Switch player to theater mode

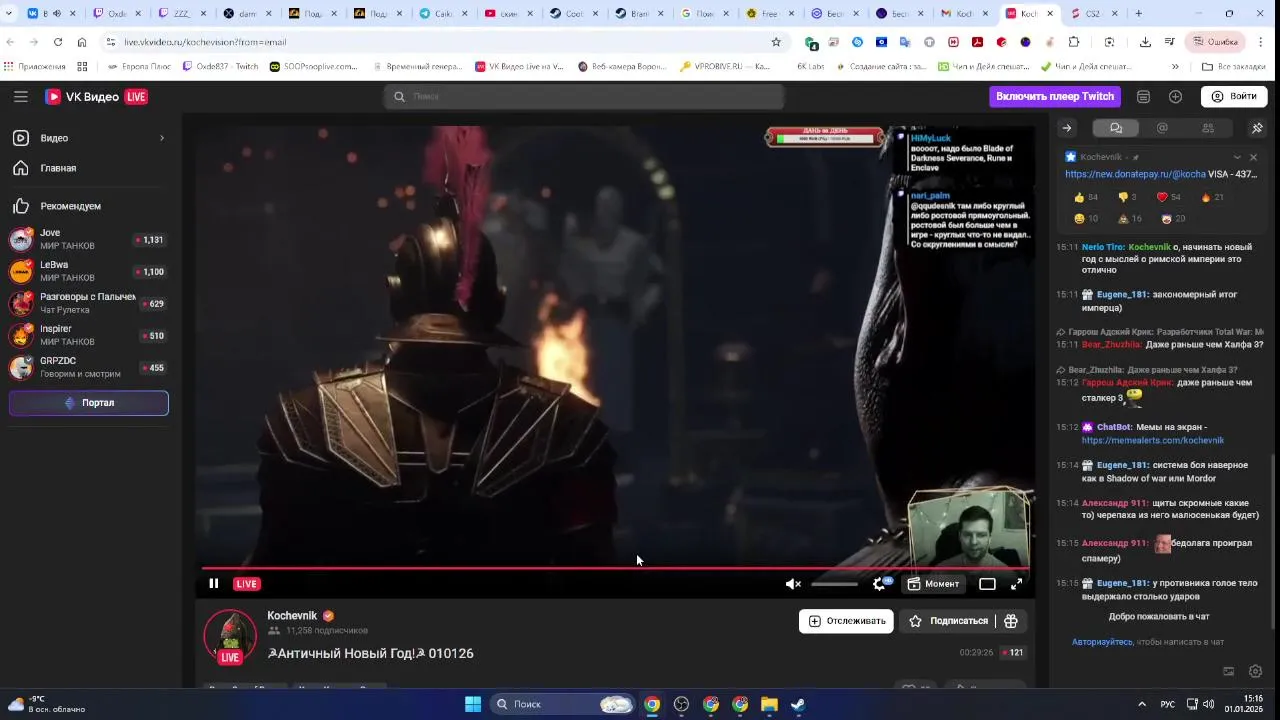(987, 584)
